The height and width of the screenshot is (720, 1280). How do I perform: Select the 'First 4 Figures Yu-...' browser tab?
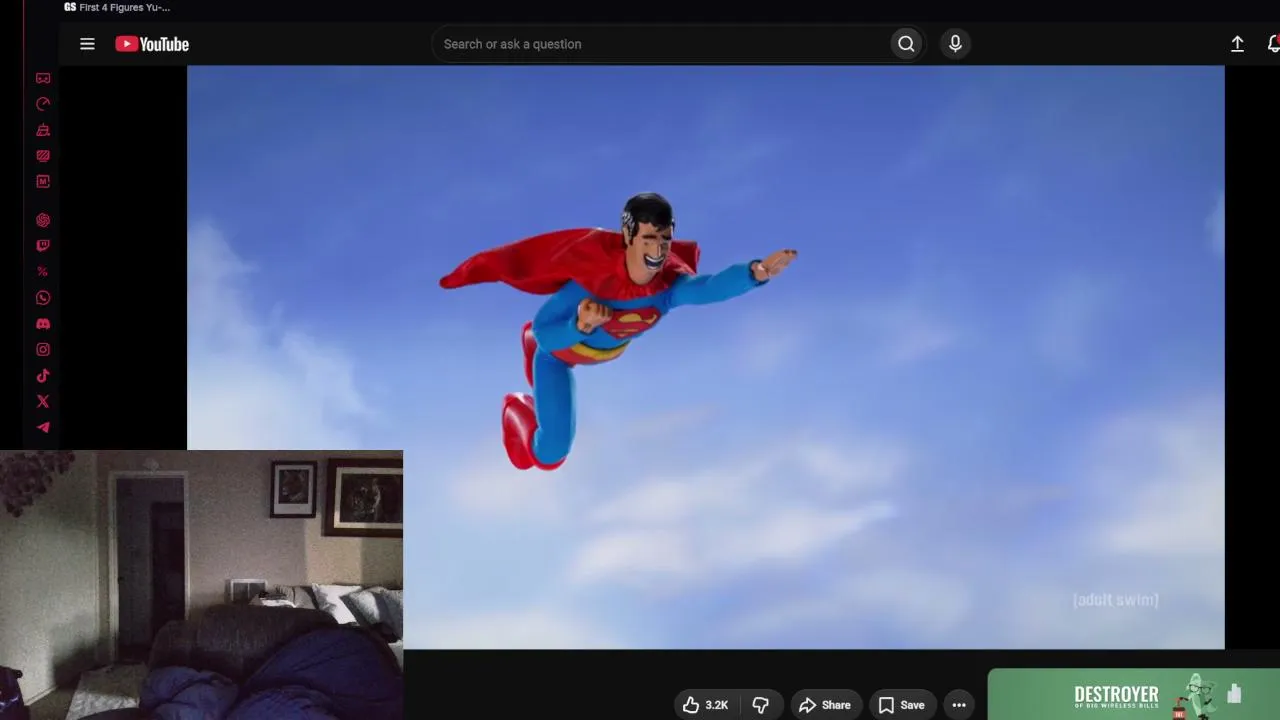pyautogui.click(x=117, y=8)
